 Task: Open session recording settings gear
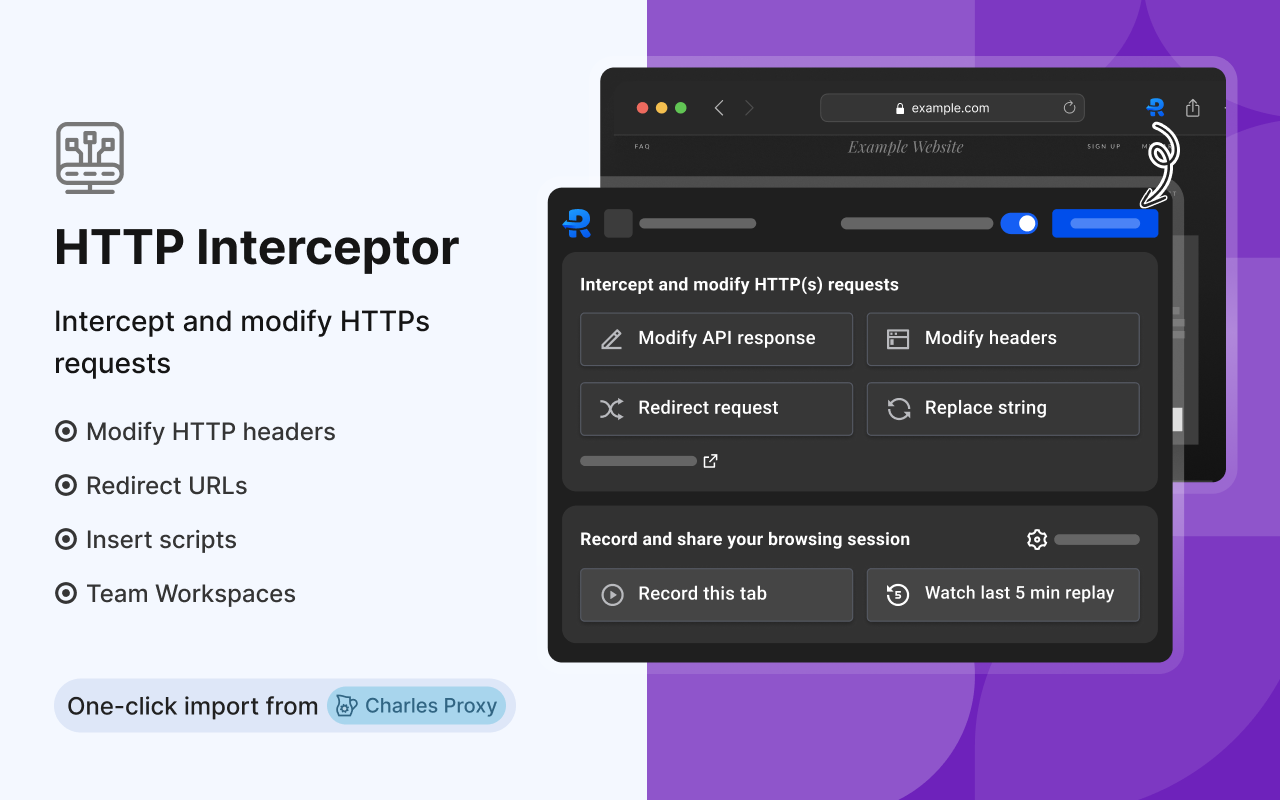pos(1037,540)
